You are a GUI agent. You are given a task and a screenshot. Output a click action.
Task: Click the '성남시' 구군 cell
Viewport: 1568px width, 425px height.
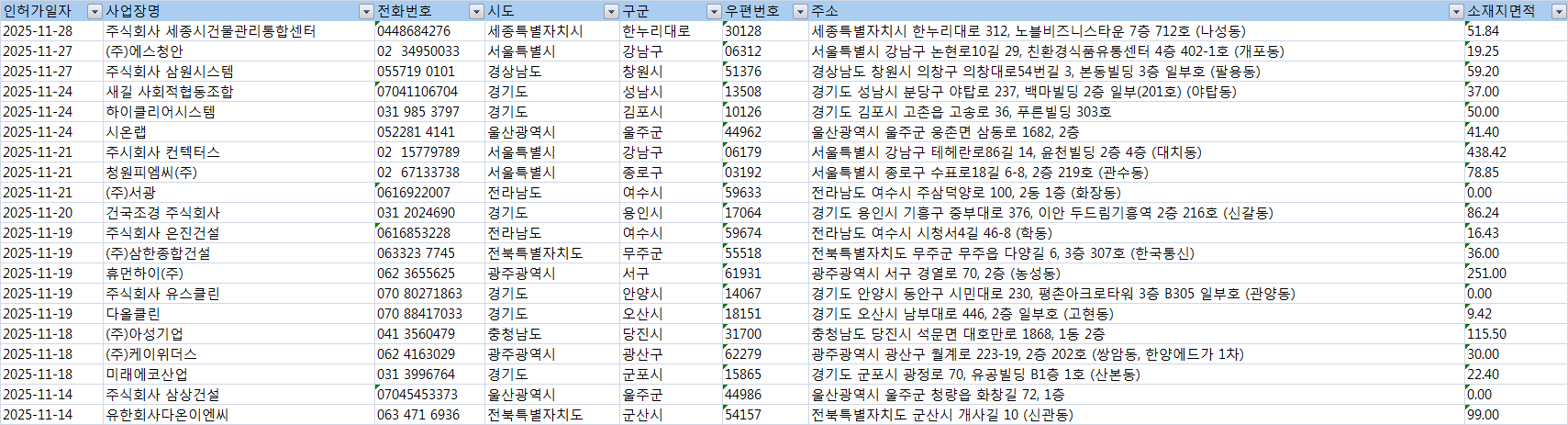pos(672,92)
